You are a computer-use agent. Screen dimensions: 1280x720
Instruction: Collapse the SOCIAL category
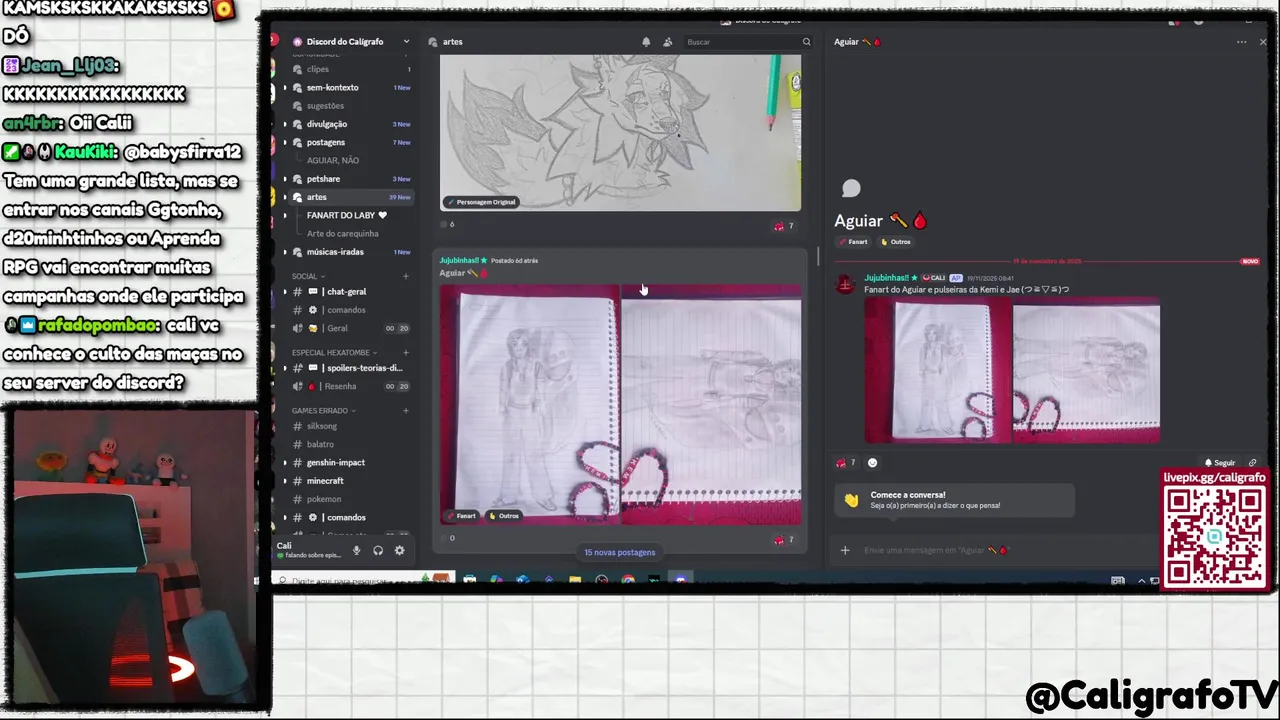pyautogui.click(x=308, y=276)
